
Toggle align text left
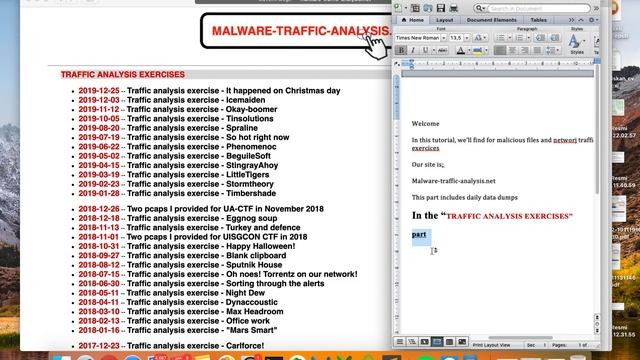(499, 51)
